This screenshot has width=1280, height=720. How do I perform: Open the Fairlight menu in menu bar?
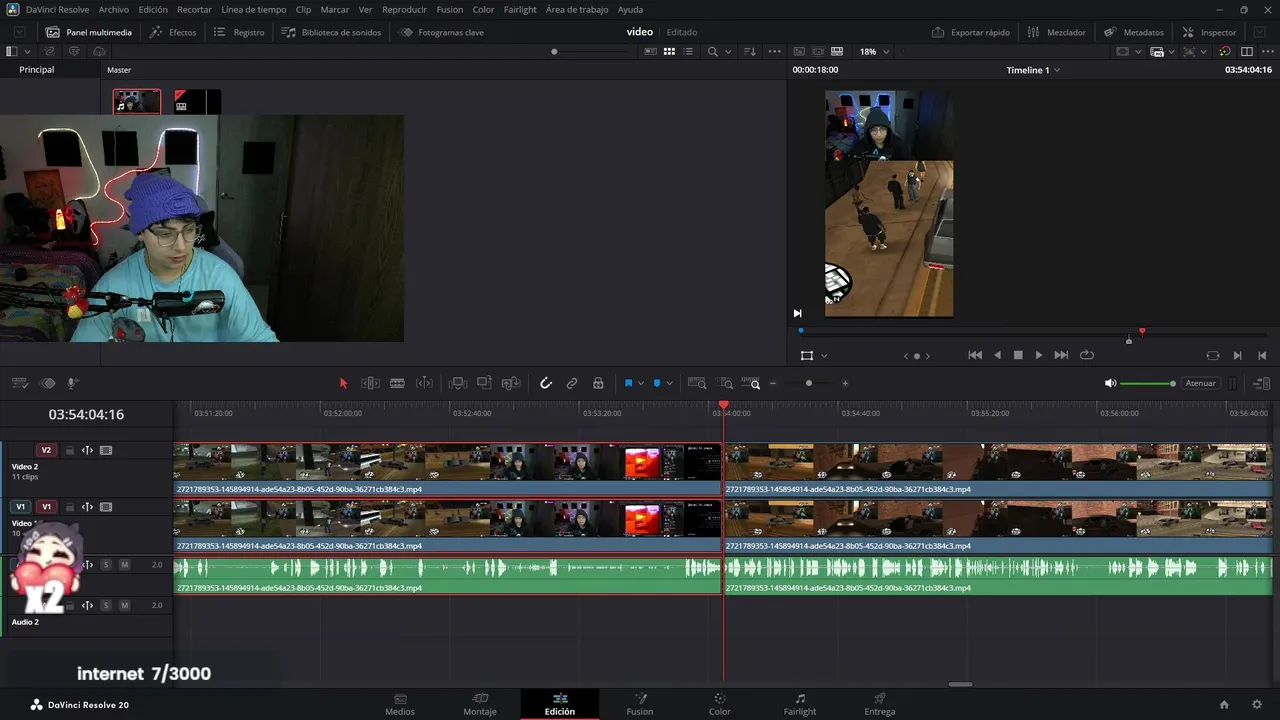(520, 9)
